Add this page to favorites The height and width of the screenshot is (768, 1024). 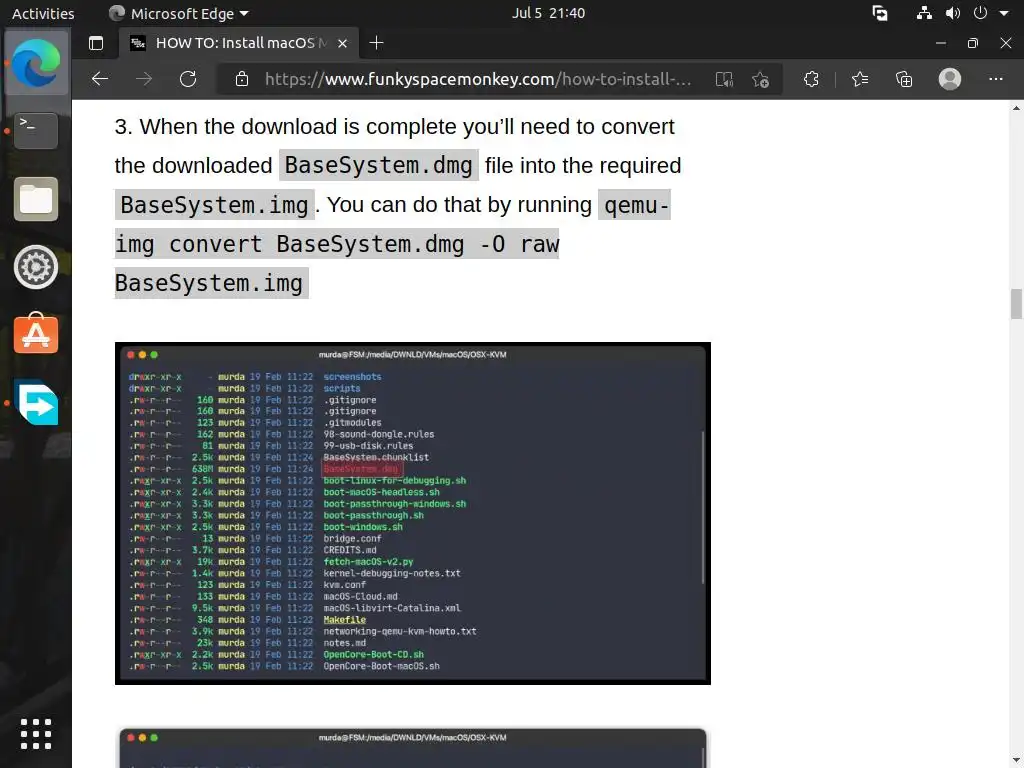pos(760,80)
